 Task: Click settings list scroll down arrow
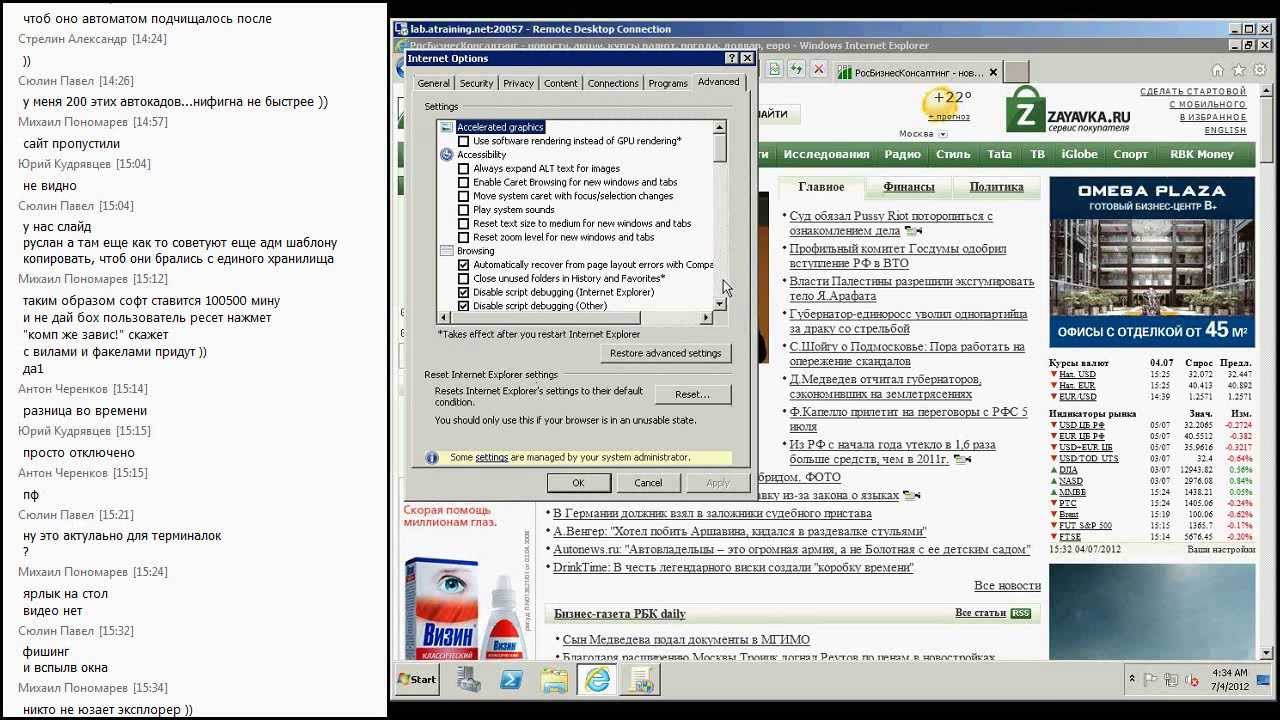coord(719,305)
